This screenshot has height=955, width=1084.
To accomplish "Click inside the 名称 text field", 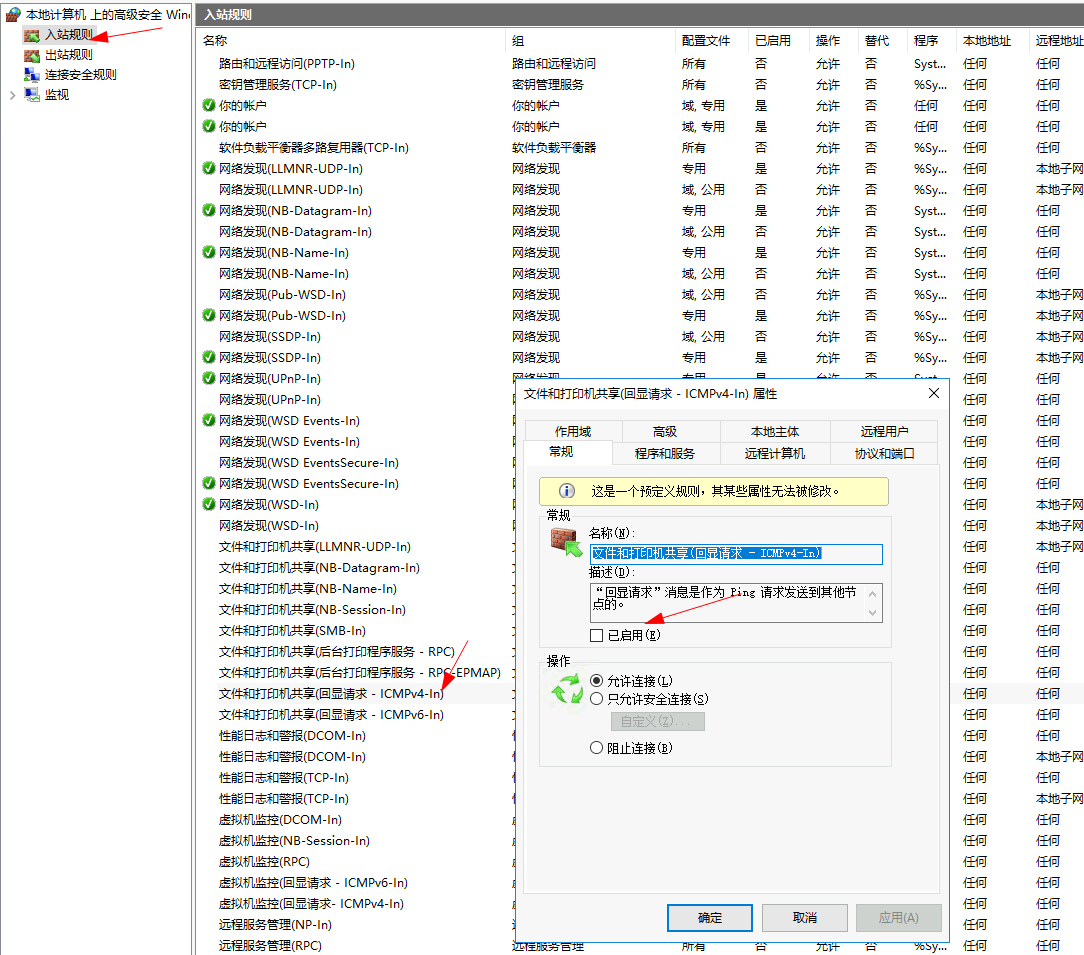I will (x=735, y=553).
